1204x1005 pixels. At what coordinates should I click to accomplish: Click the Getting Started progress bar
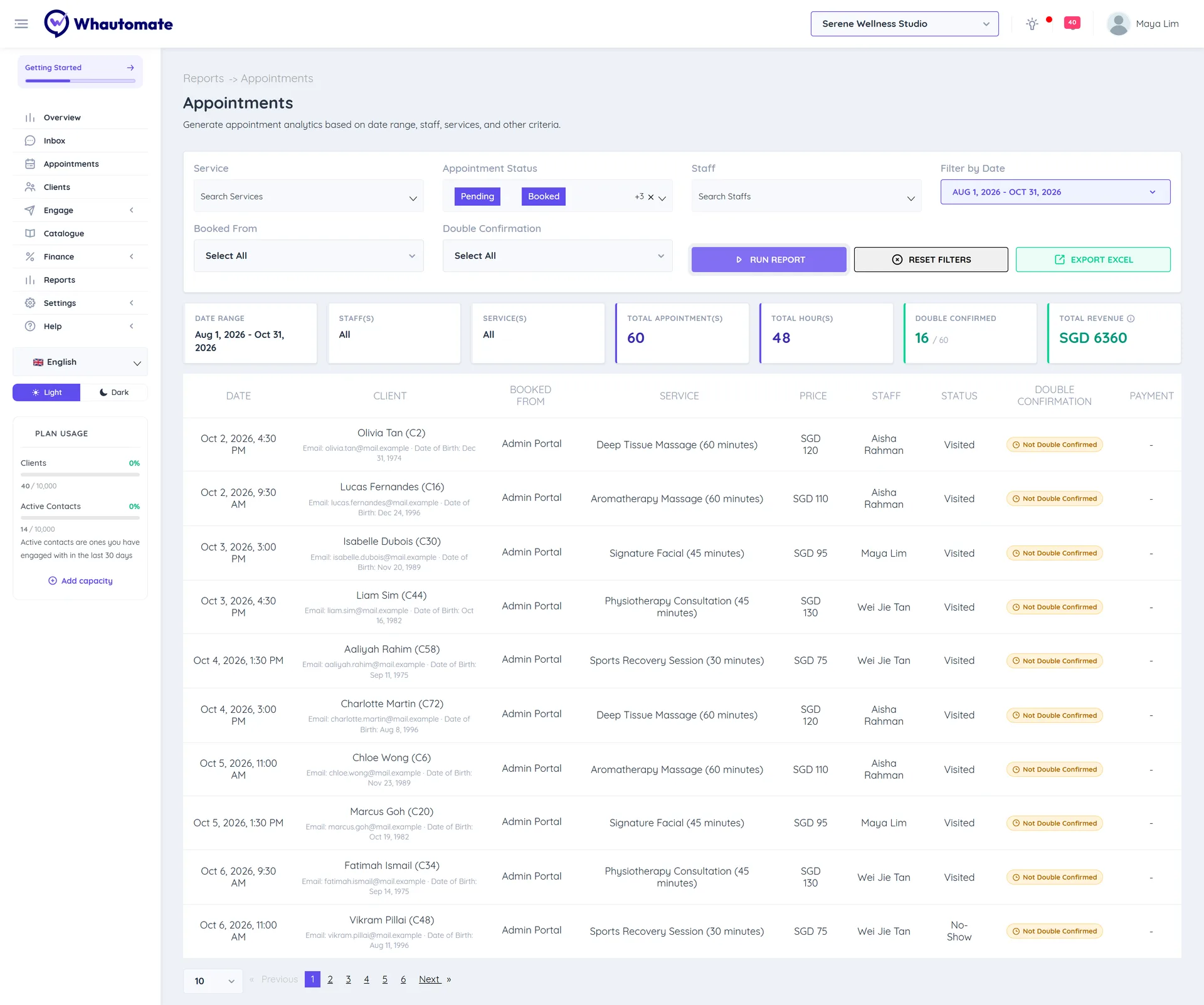point(80,81)
